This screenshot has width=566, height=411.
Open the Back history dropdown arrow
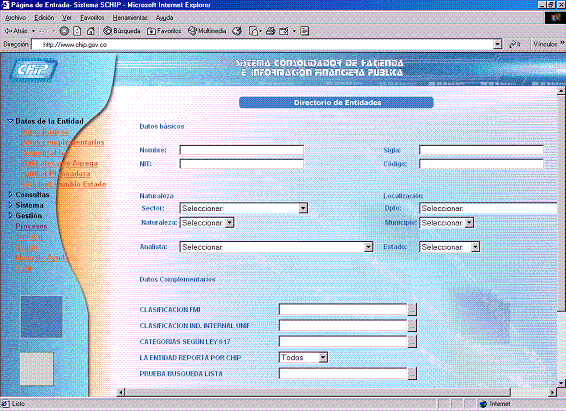tap(33, 31)
